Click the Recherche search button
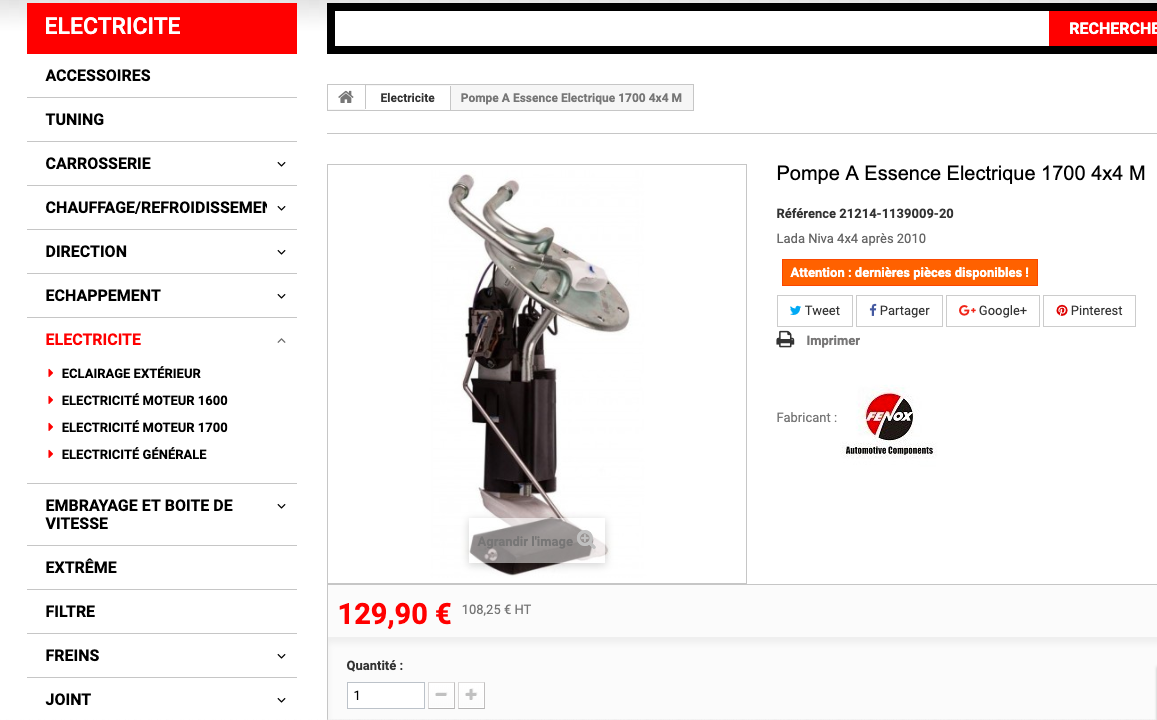Image resolution: width=1157 pixels, height=720 pixels. coord(1103,29)
